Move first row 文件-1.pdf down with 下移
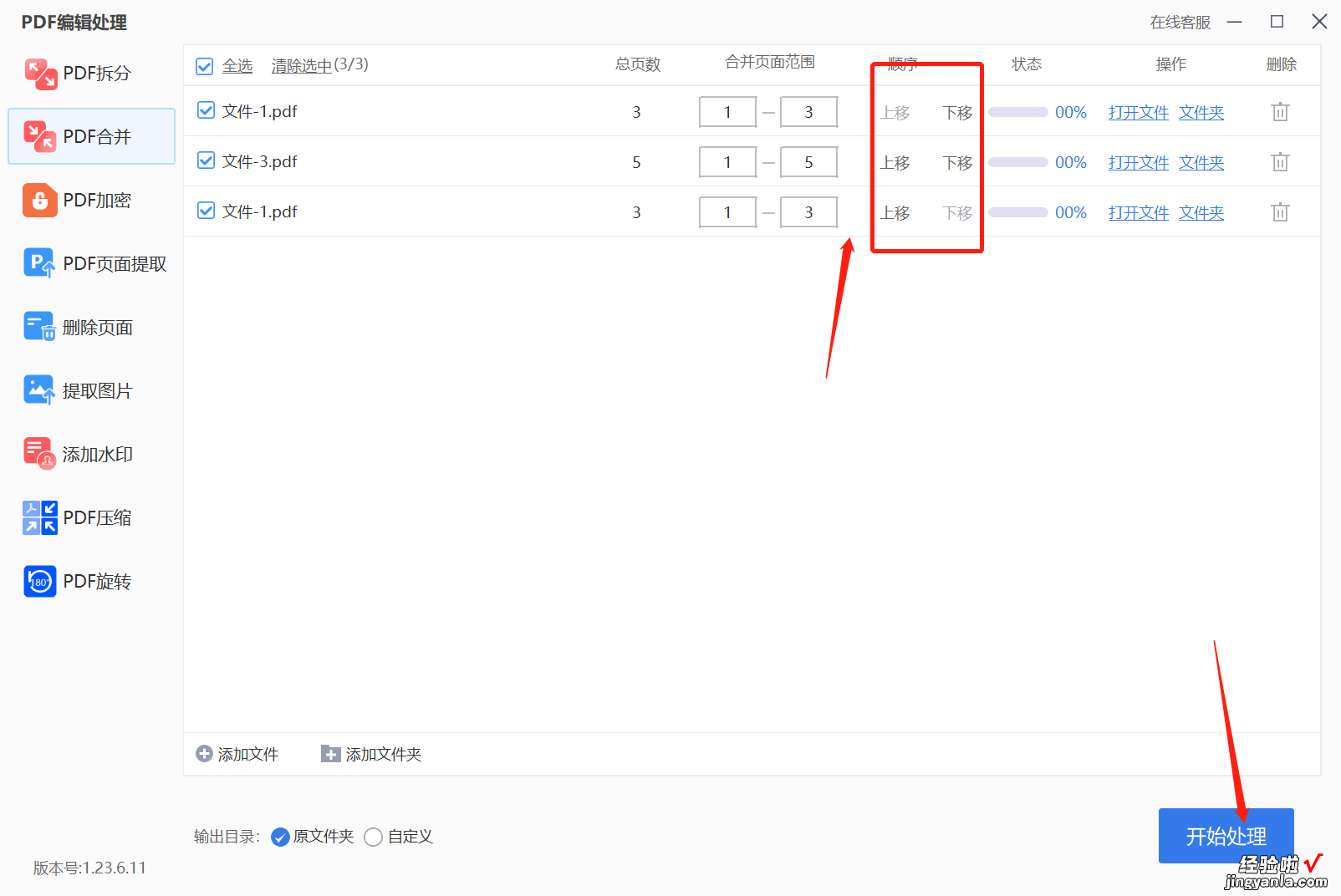Viewport: 1341px width, 896px height. 957,113
